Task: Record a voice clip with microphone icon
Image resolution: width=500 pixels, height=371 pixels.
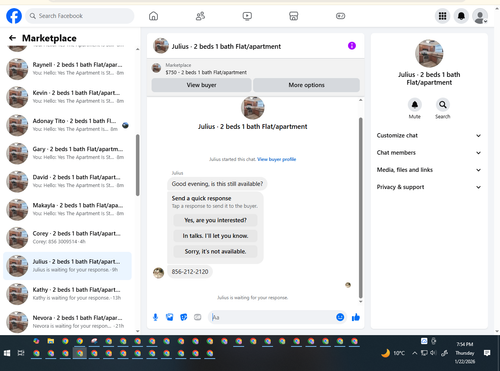Action: point(155,317)
